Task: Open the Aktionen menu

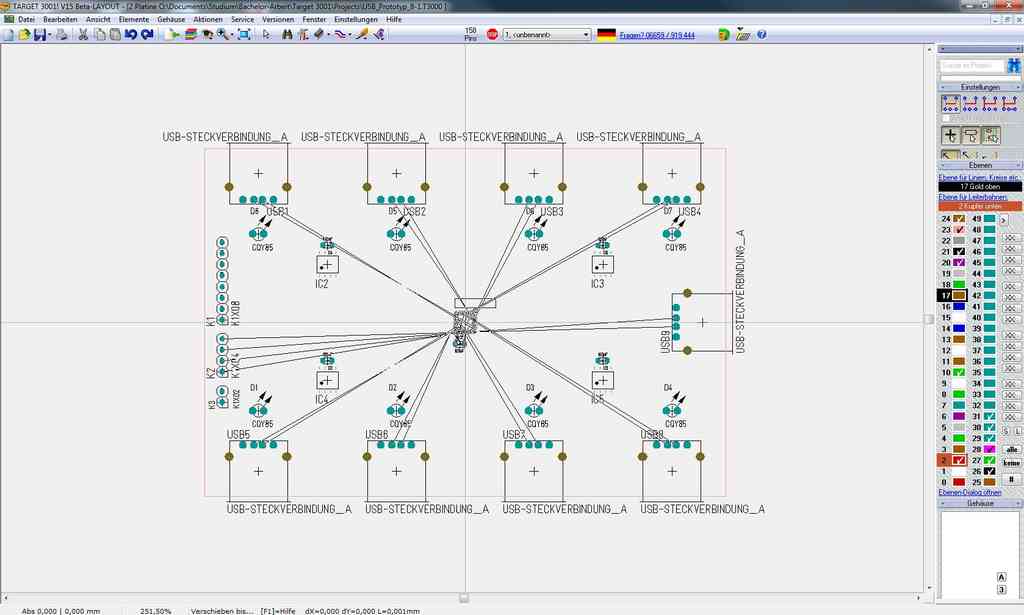Action: click(208, 20)
